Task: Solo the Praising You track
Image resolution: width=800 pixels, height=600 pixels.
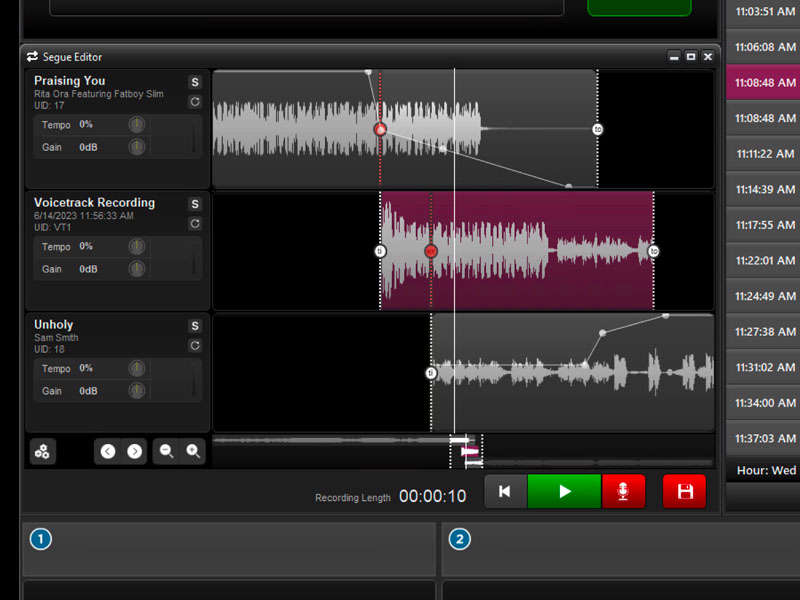Action: click(x=195, y=82)
